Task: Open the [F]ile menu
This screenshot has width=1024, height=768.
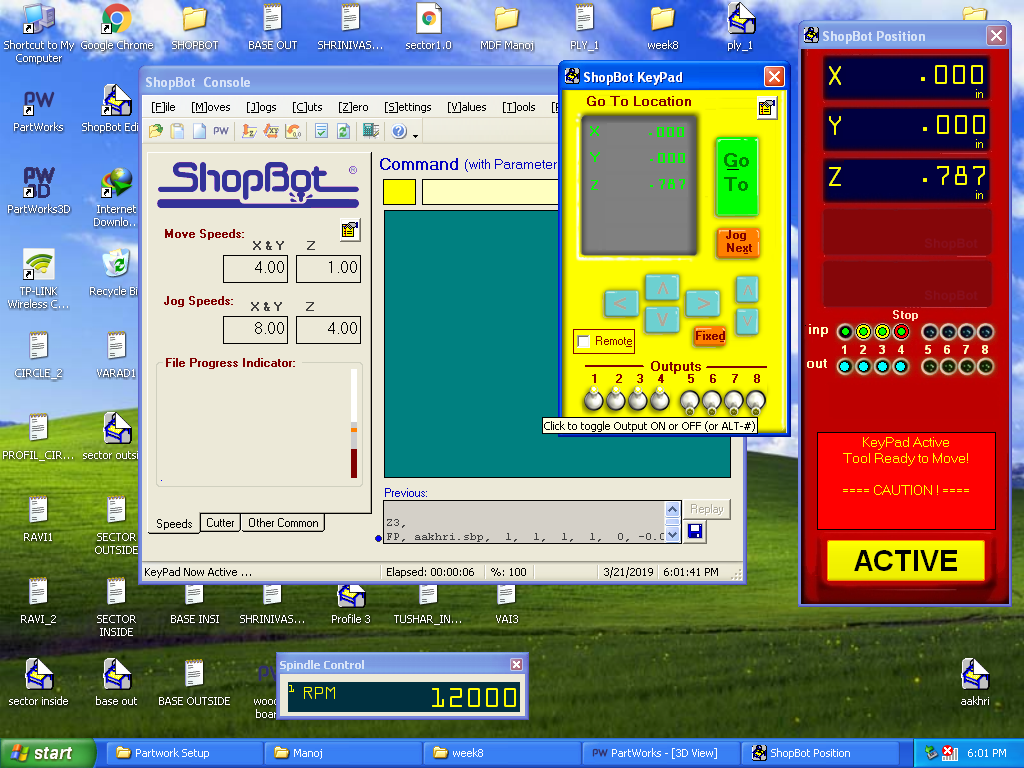Action: point(163,107)
